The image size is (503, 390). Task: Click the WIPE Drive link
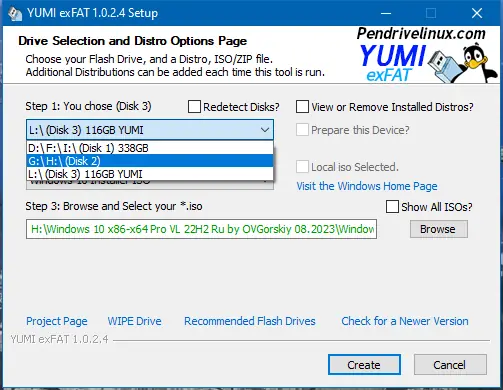(x=134, y=321)
